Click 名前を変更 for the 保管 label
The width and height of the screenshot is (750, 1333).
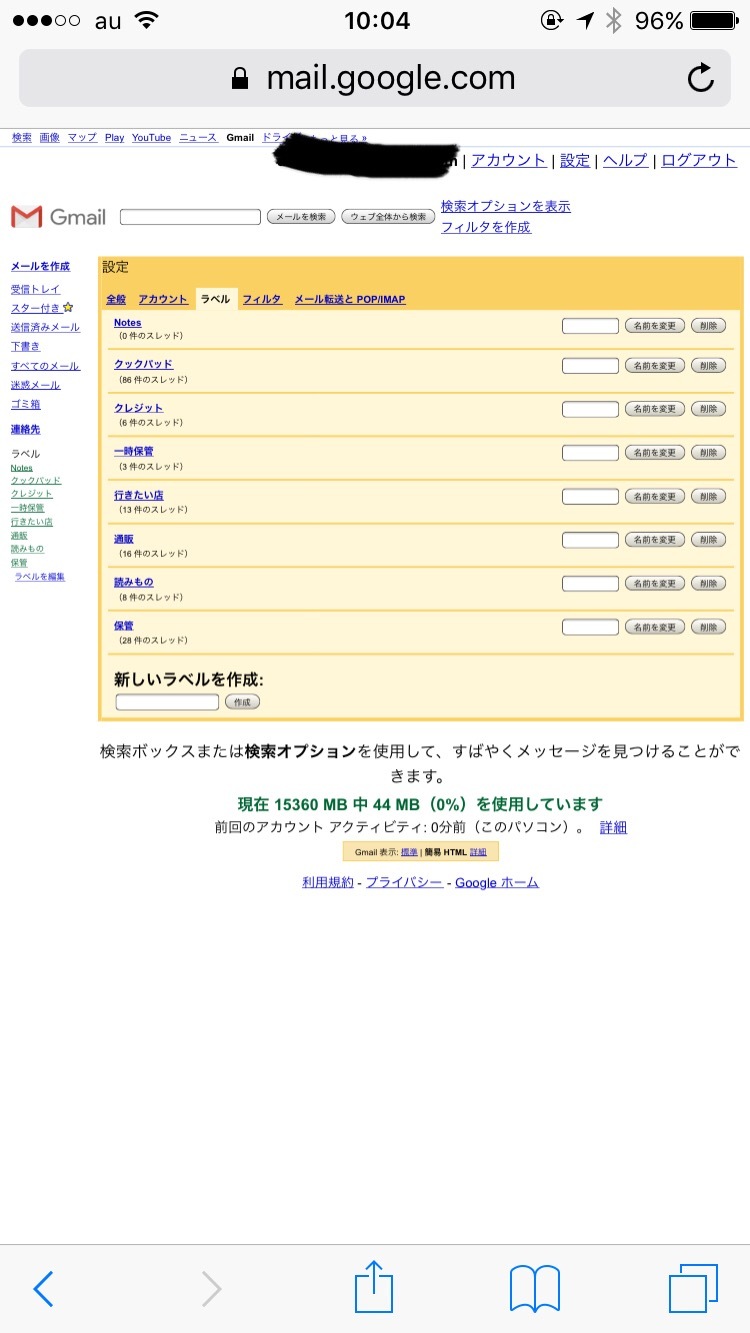pos(655,627)
